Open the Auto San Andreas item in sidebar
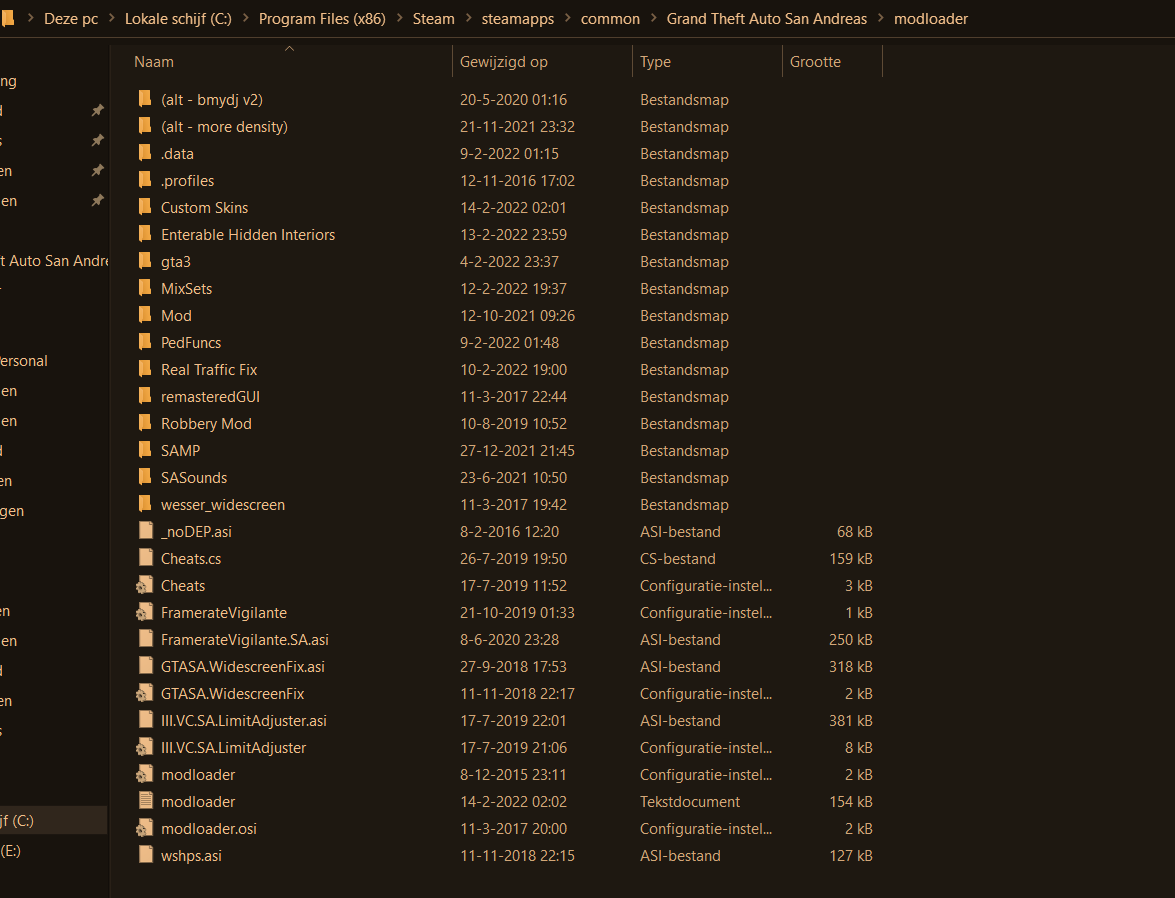Image resolution: width=1175 pixels, height=898 pixels. click(54, 260)
